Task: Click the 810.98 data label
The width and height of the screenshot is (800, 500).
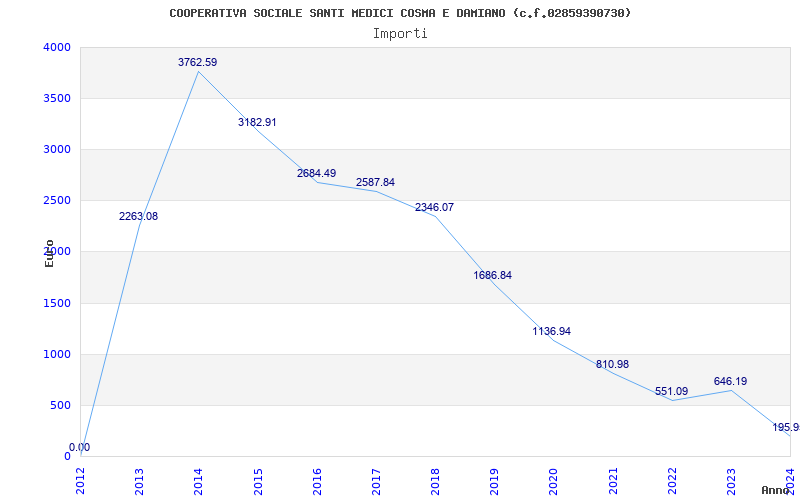Action: [612, 364]
